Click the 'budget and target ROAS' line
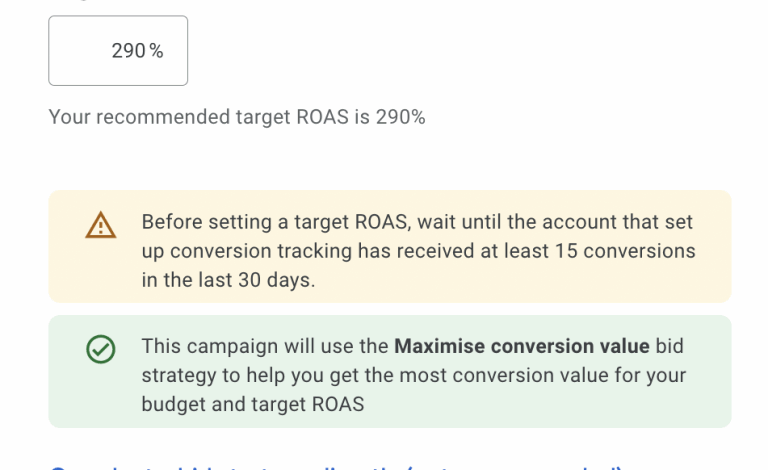Viewport: 768px width, 470px height. 253,404
